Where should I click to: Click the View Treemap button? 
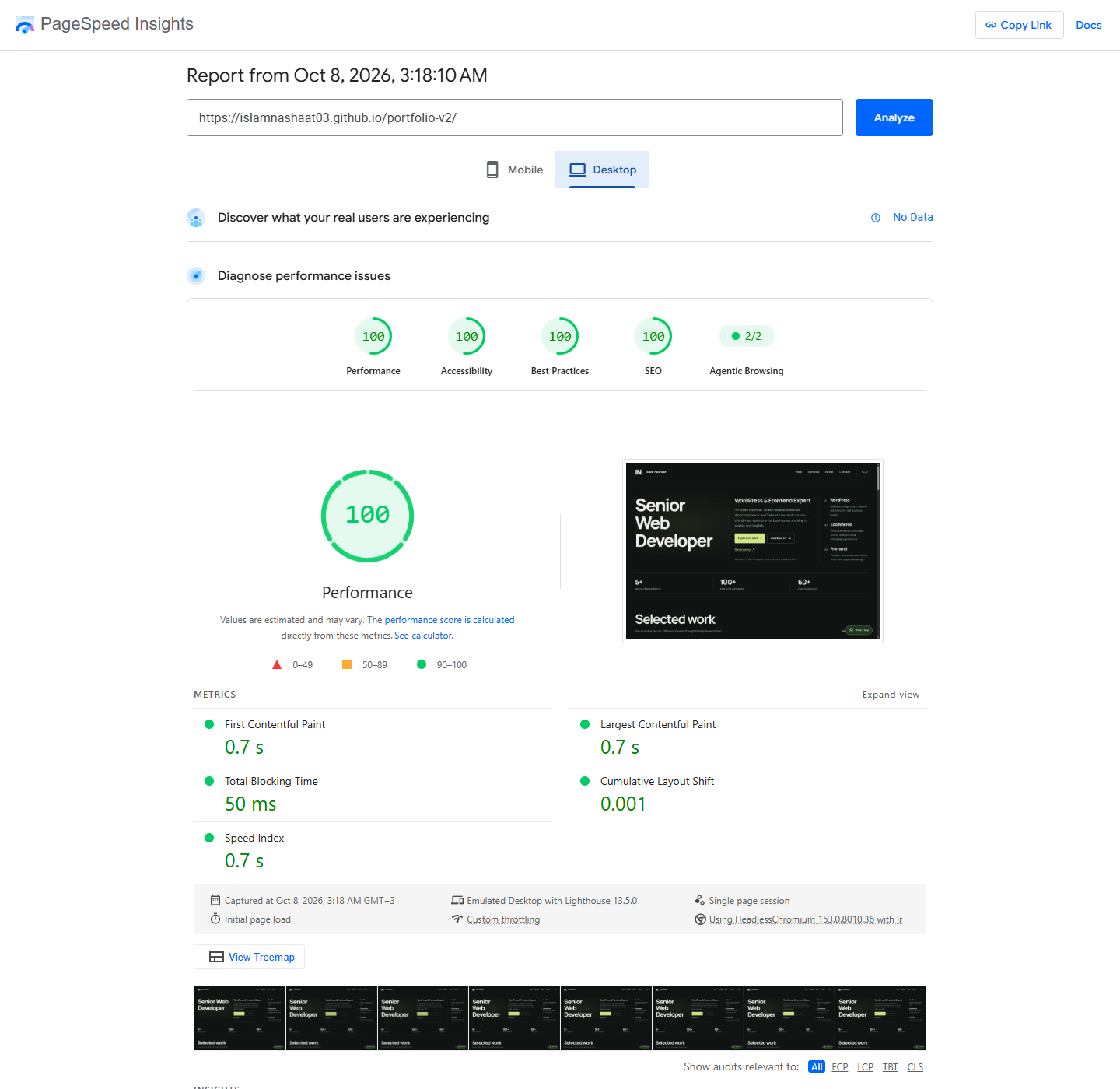[249, 957]
